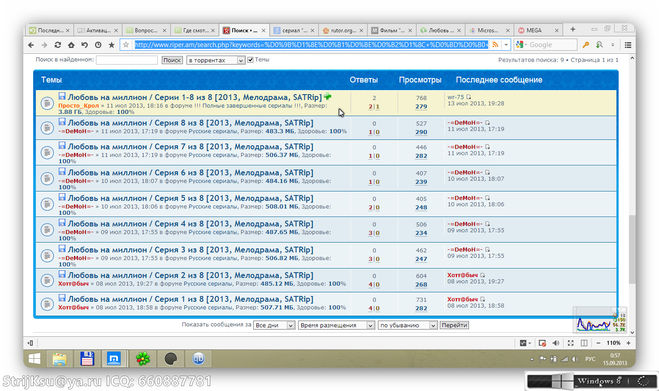Click the 'Ответы' column header
659x391 pixels.
[x=364, y=80]
